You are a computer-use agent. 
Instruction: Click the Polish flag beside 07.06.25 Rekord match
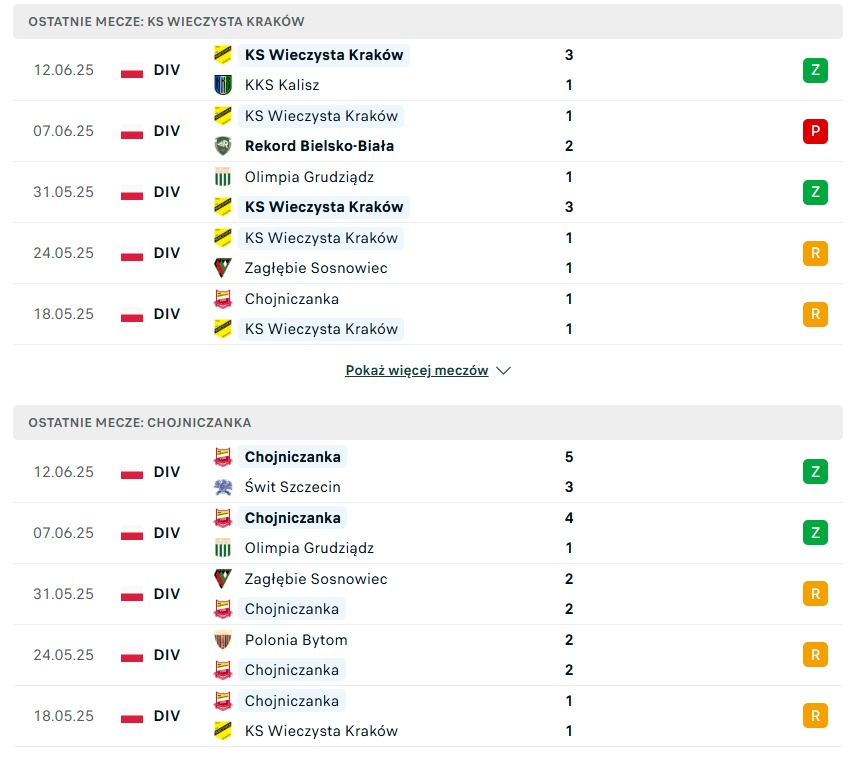coord(132,131)
